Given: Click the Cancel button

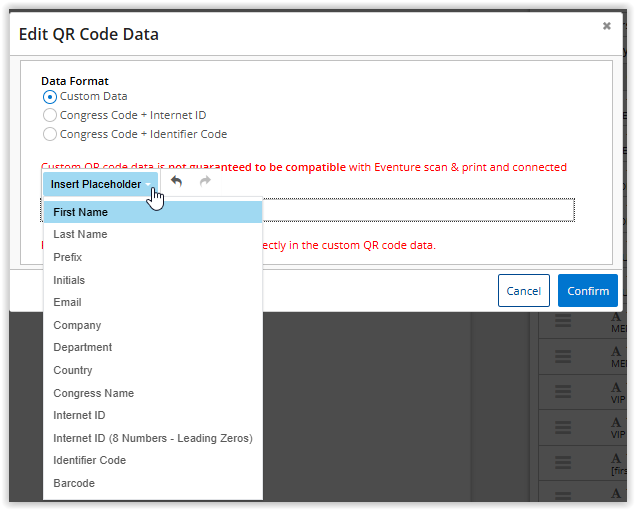Looking at the screenshot, I should [x=523, y=291].
